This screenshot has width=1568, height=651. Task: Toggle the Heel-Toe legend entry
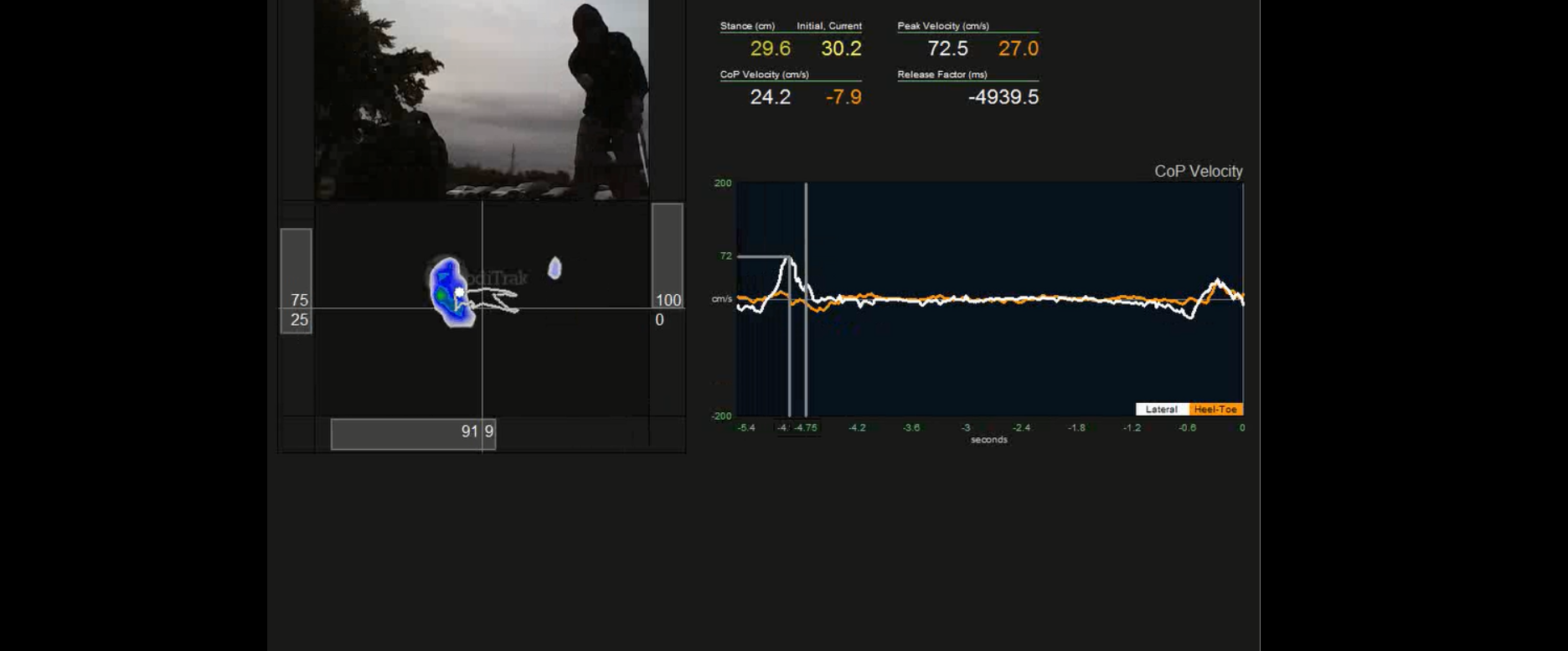pyautogui.click(x=1215, y=410)
